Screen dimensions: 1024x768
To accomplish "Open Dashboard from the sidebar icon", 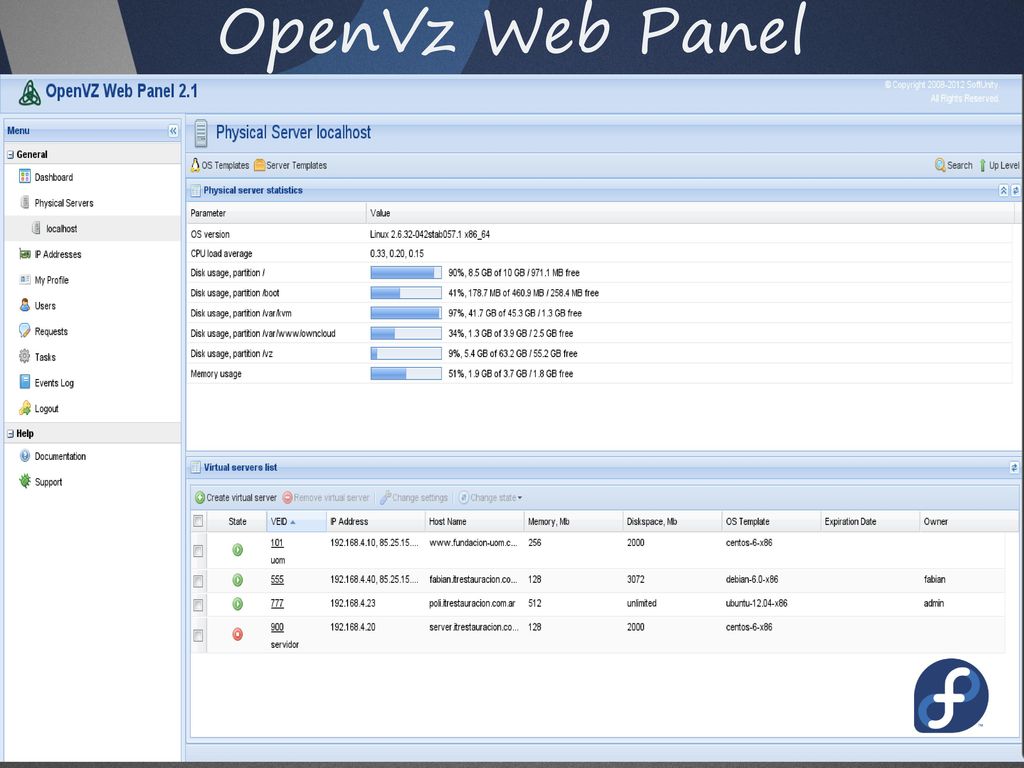I will pyautogui.click(x=25, y=176).
